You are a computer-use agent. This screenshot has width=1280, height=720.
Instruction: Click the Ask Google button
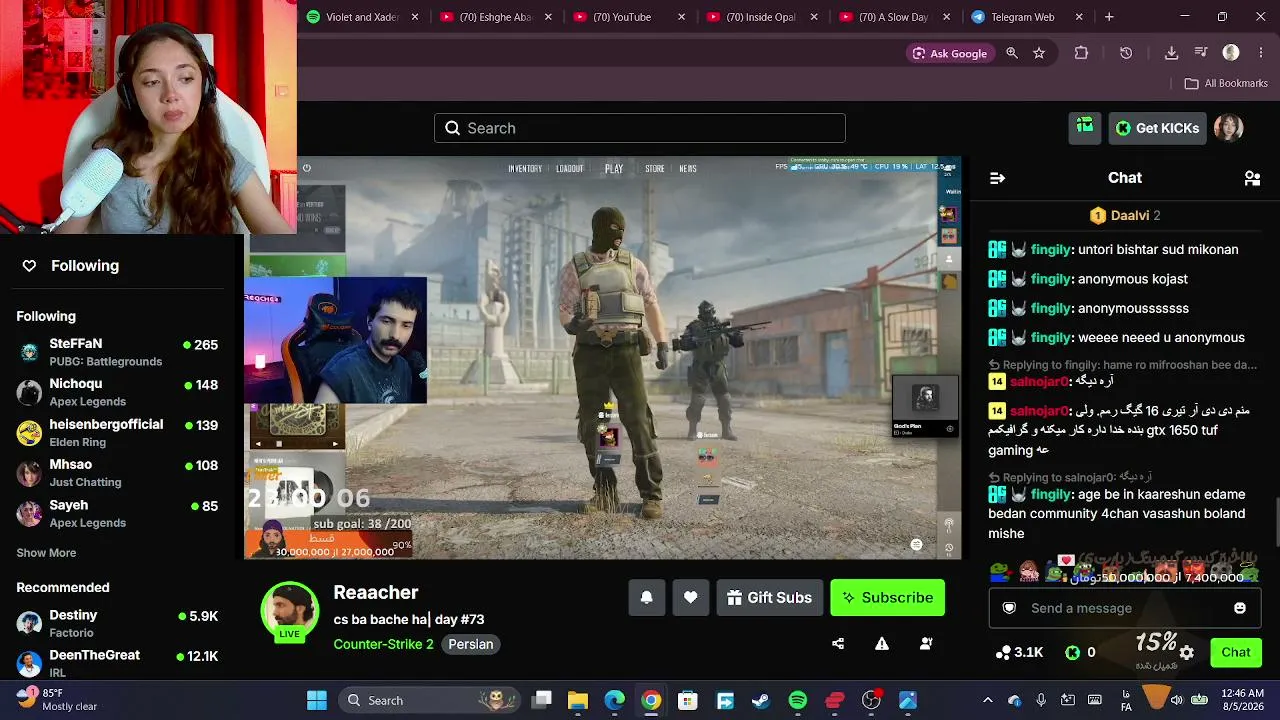pyautogui.click(x=949, y=53)
